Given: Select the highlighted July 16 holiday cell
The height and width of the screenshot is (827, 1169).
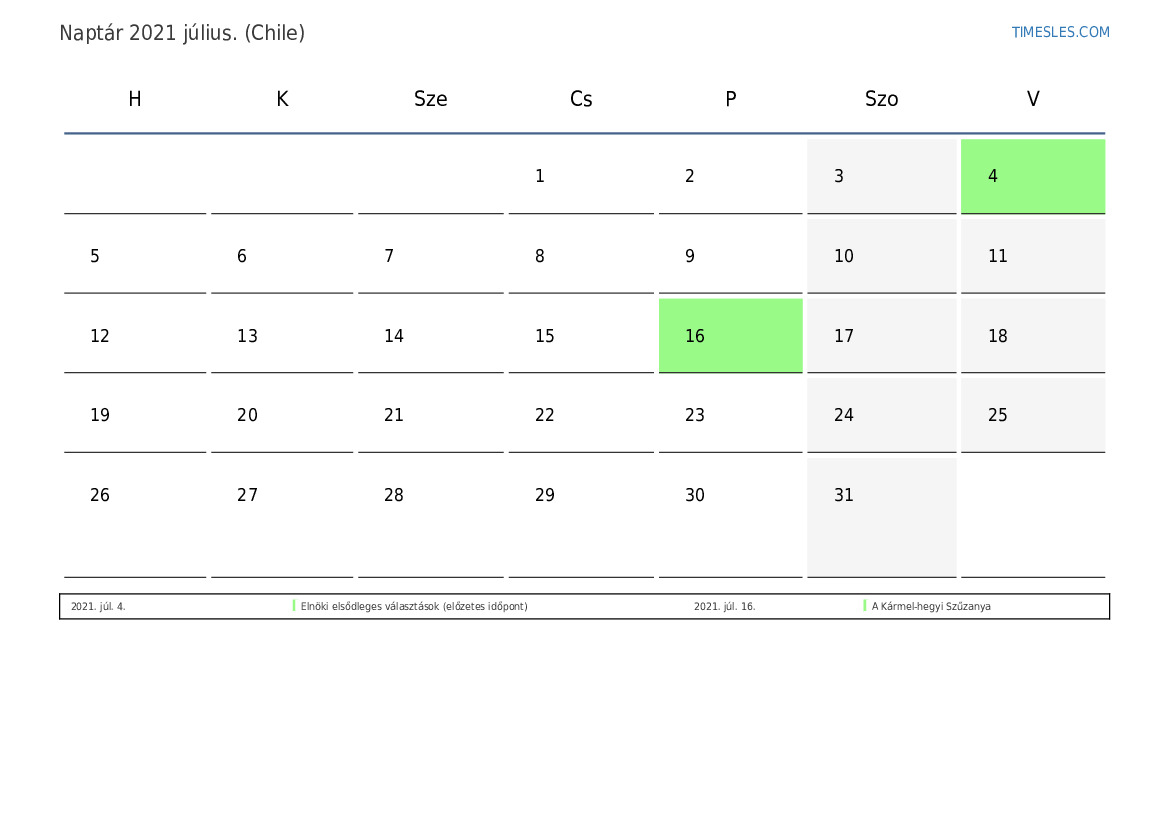Looking at the screenshot, I should (730, 335).
